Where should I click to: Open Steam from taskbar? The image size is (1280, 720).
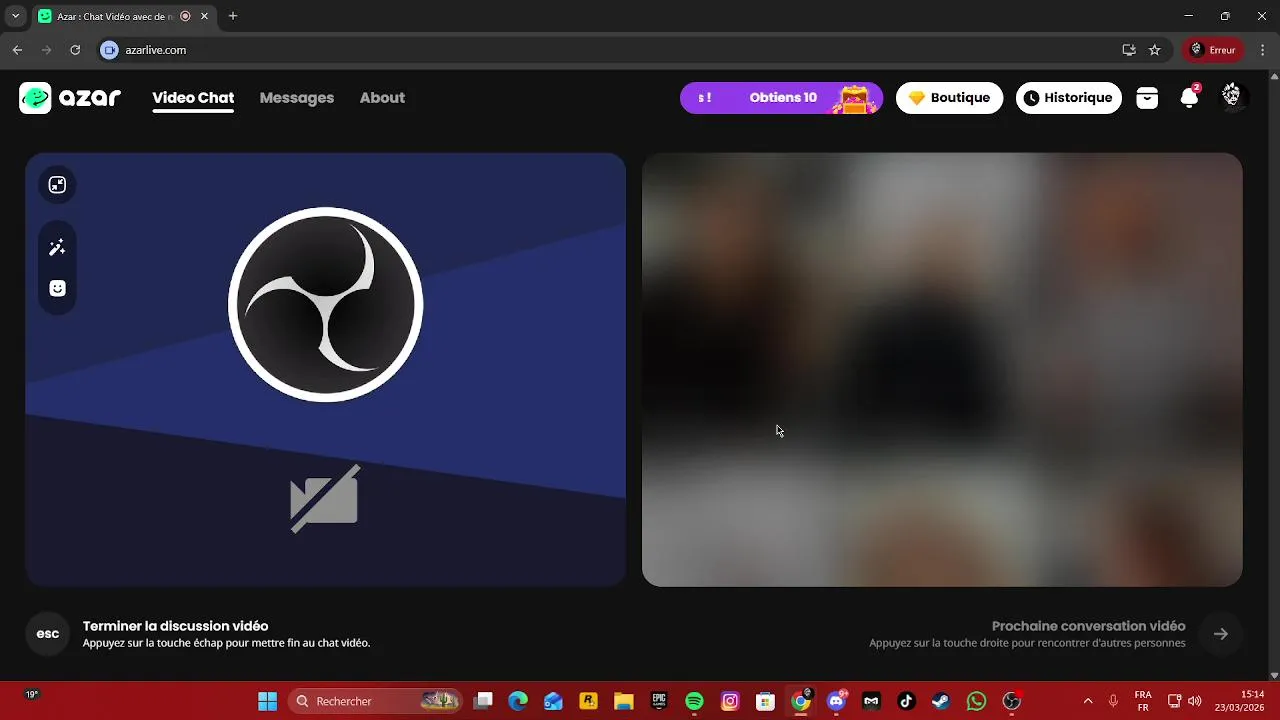coord(941,701)
